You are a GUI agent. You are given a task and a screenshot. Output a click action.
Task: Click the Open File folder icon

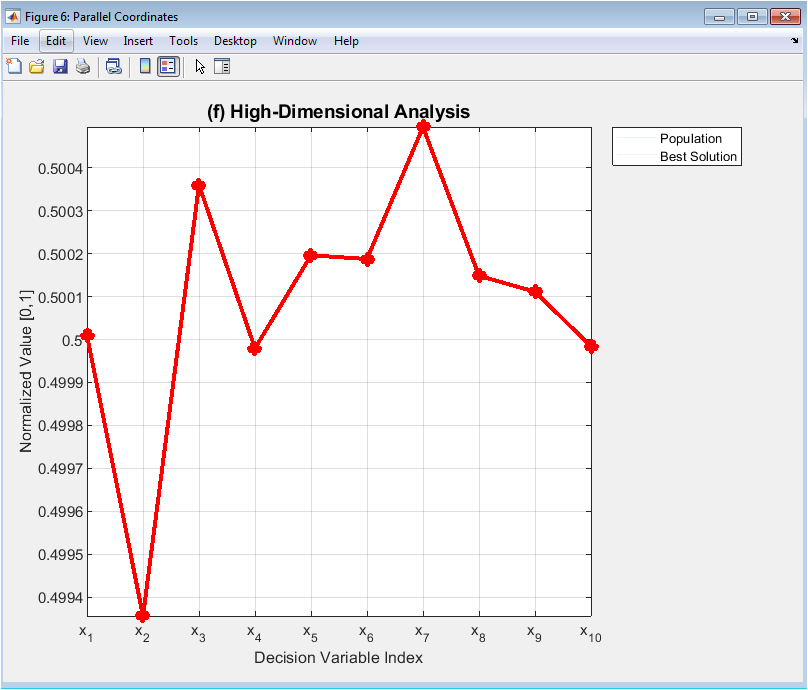point(37,67)
